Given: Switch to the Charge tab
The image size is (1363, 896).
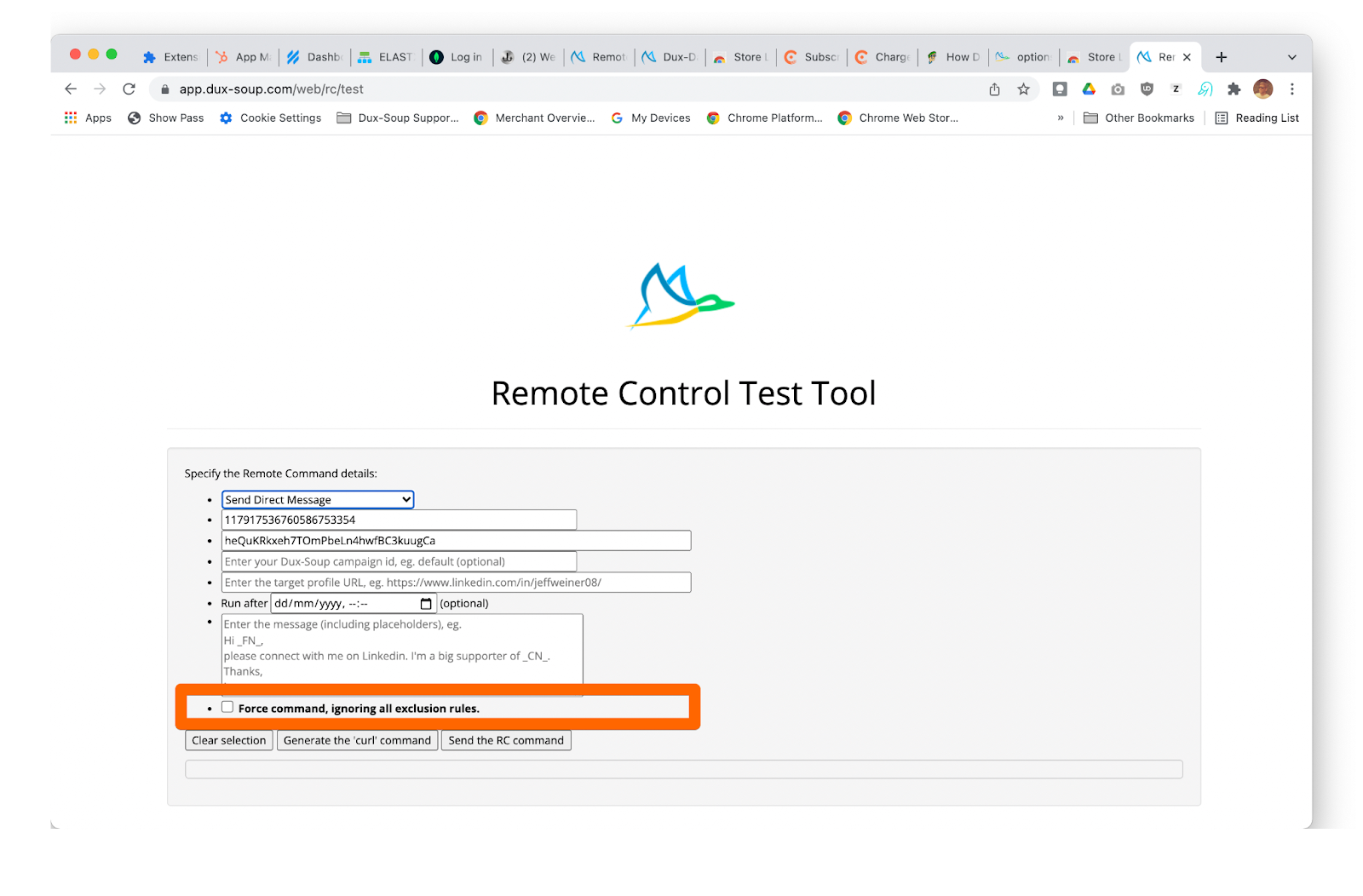Looking at the screenshot, I should (883, 57).
